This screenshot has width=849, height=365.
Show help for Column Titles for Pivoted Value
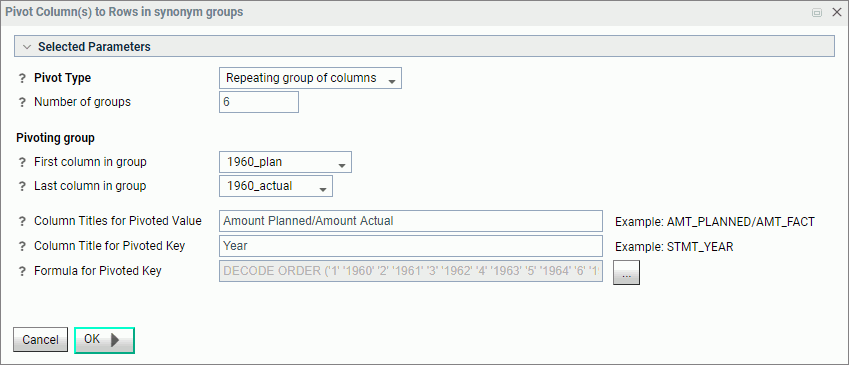(x=22, y=221)
